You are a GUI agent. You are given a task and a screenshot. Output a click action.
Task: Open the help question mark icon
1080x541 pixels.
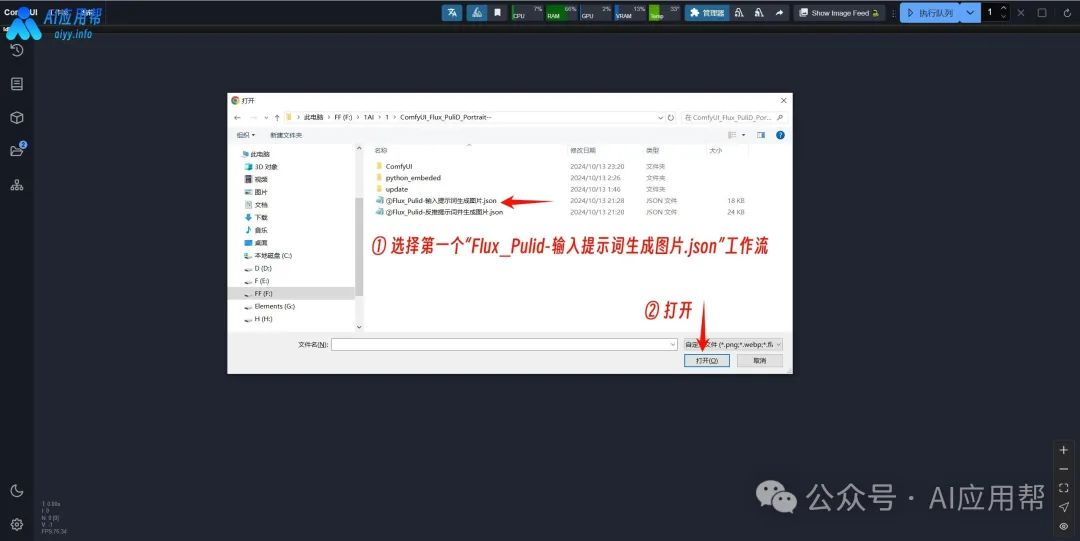pyautogui.click(x=780, y=135)
